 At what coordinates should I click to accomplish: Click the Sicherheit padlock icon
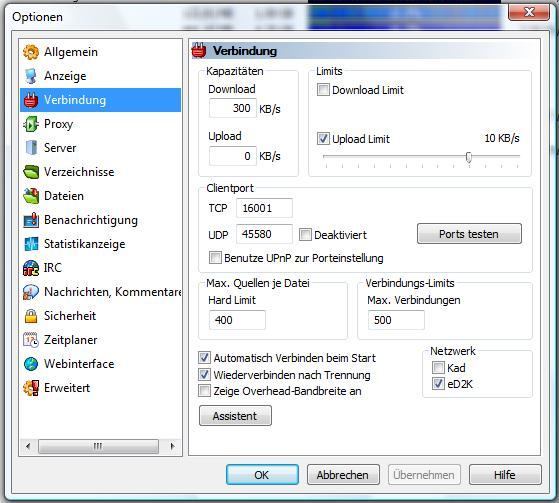tap(31, 316)
